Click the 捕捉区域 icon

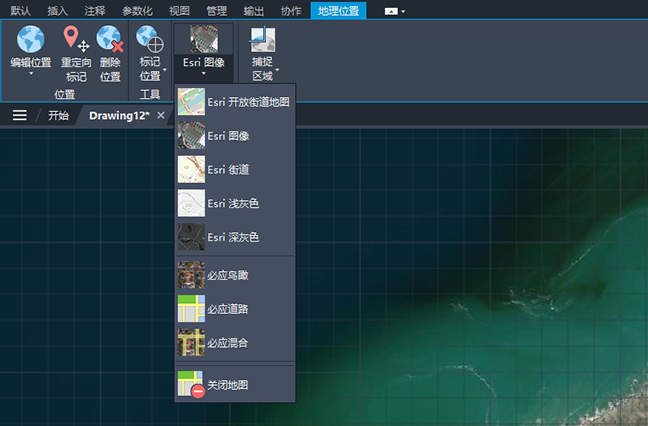coord(262,40)
